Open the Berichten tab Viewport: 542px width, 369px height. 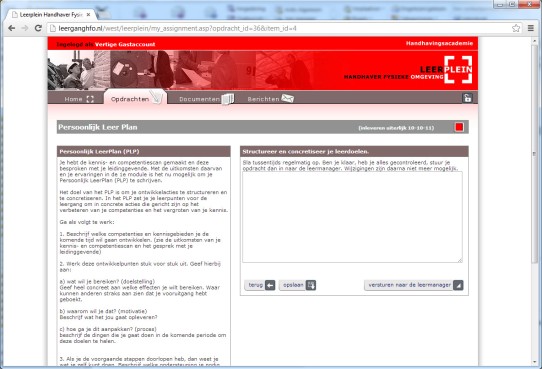270,99
